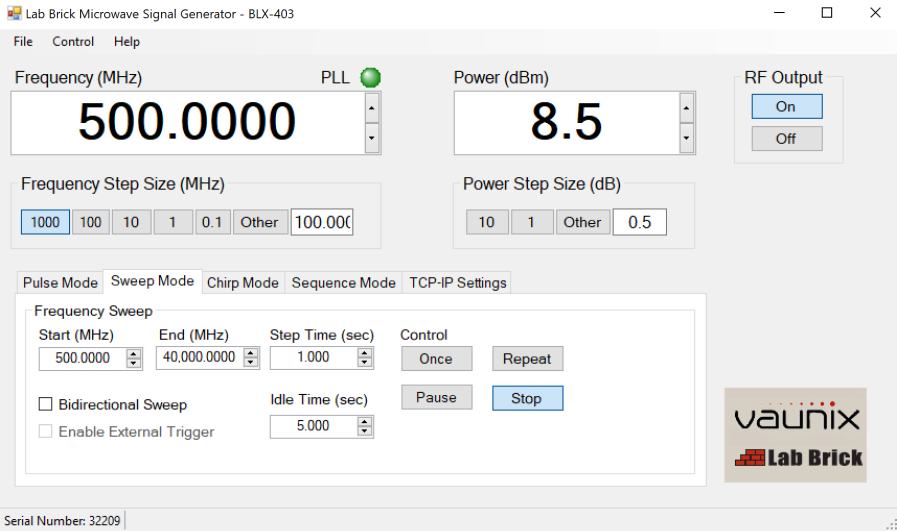The height and width of the screenshot is (531, 897).
Task: Decrement sweep End frequency spinner down
Action: pos(251,363)
